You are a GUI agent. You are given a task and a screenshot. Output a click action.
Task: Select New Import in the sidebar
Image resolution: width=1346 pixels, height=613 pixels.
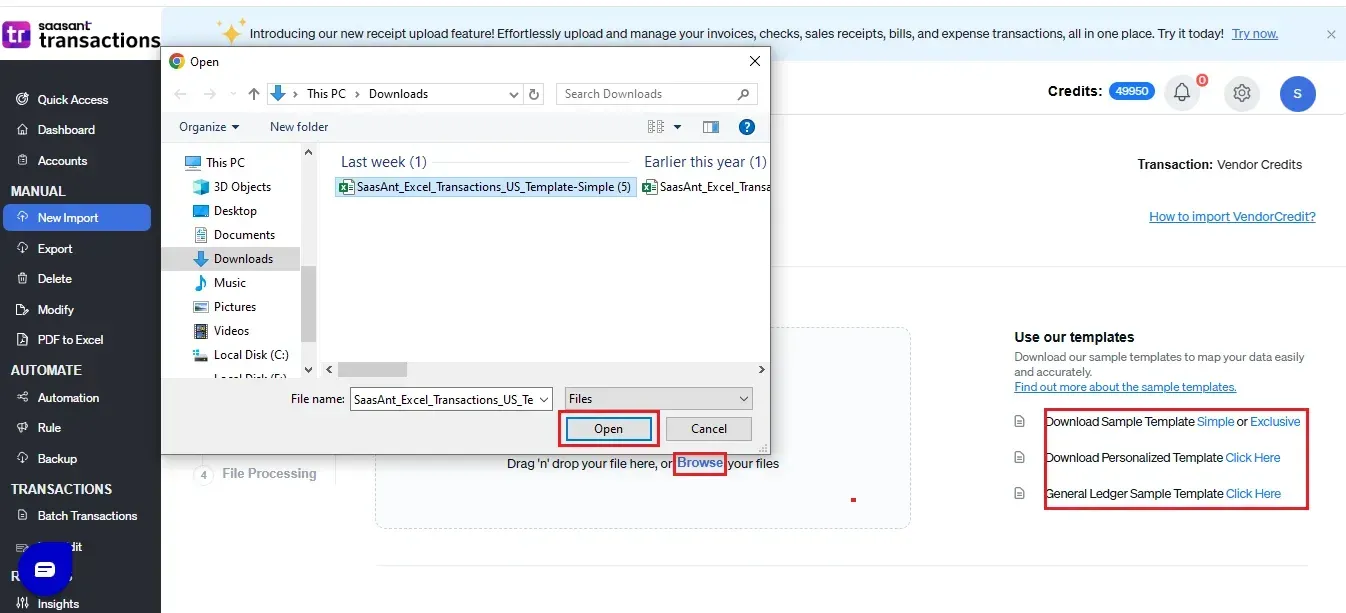pyautogui.click(x=70, y=217)
